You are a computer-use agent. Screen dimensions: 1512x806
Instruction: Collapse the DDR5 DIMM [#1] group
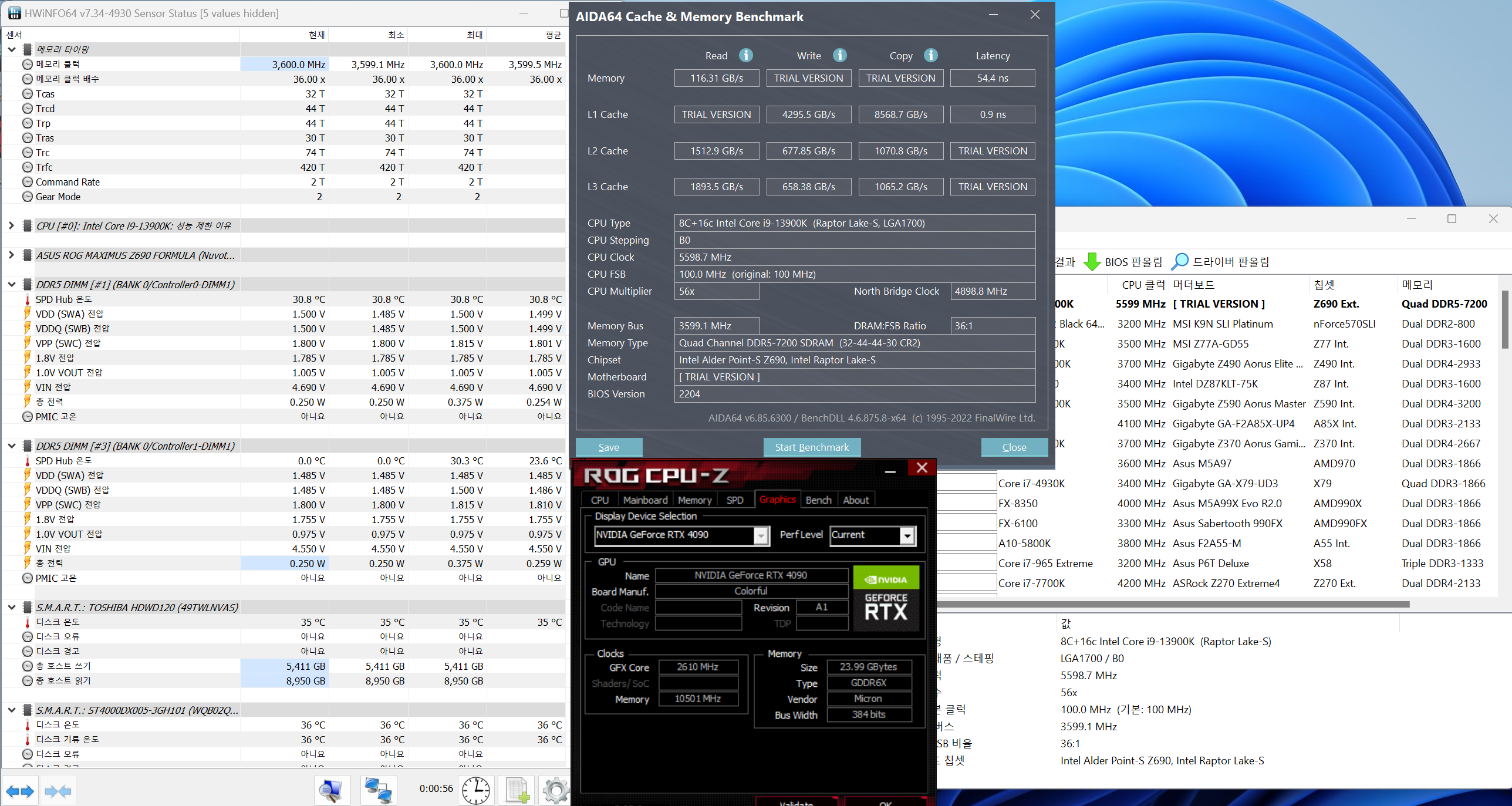11,285
